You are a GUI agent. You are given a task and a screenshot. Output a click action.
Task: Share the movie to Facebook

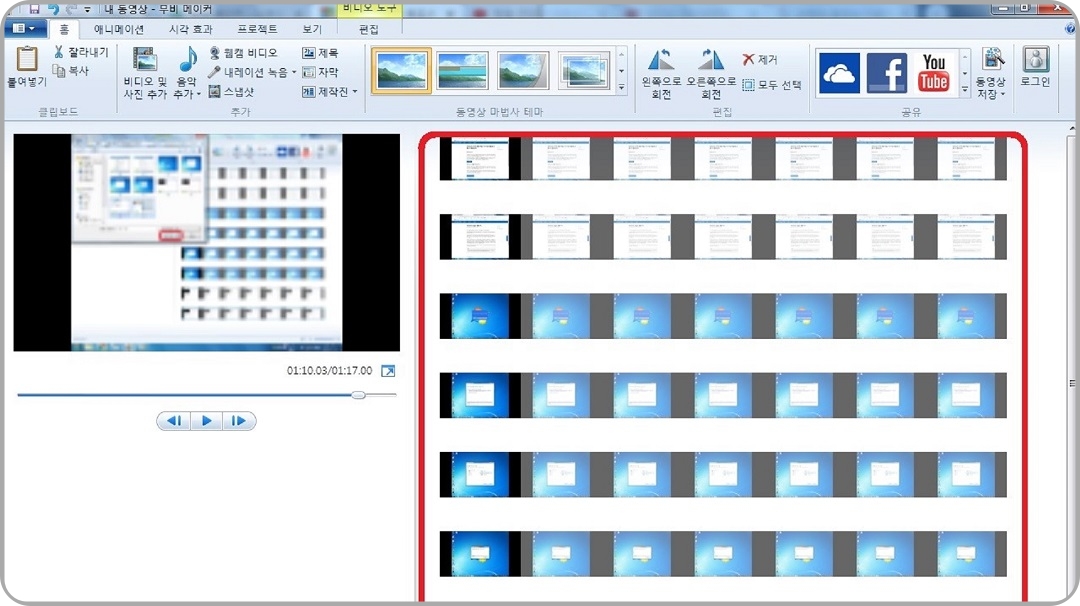[x=887, y=72]
